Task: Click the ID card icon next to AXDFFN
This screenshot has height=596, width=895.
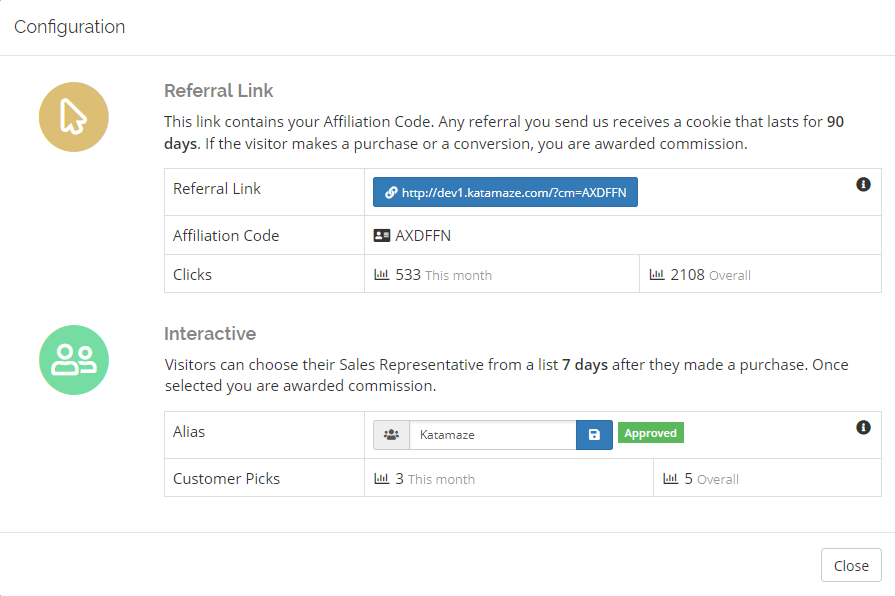Action: coord(382,236)
